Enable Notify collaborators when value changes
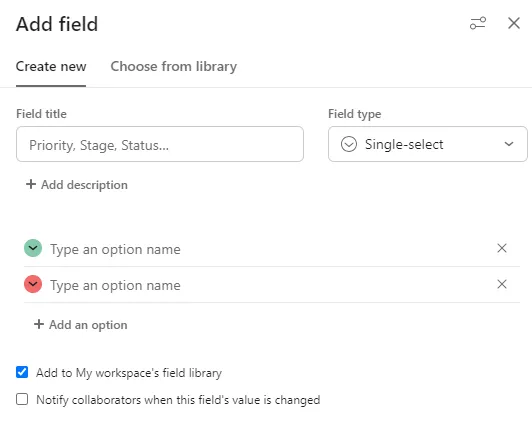Screen dimensions: 532x425 [22, 399]
